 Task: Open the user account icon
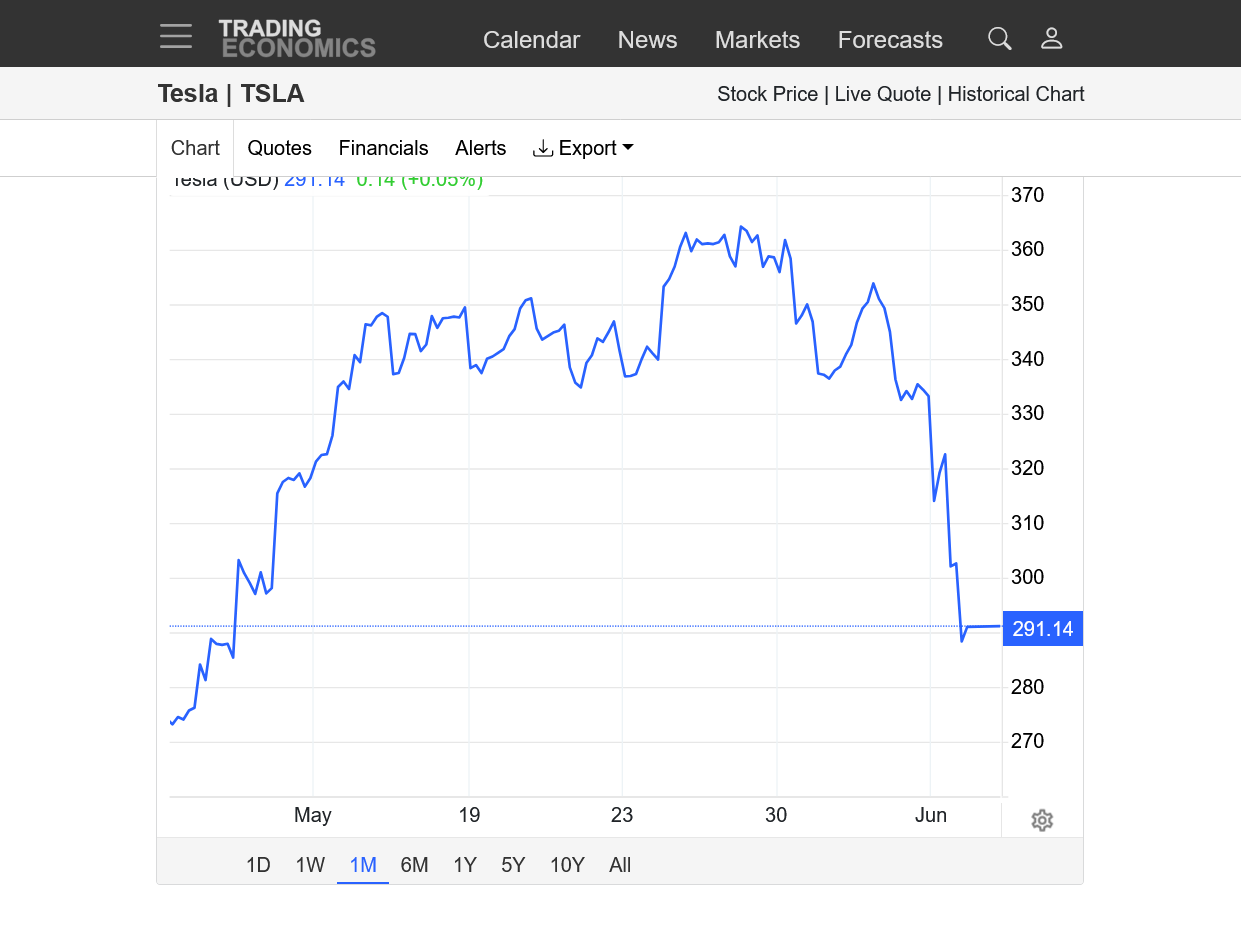pyautogui.click(x=1051, y=38)
